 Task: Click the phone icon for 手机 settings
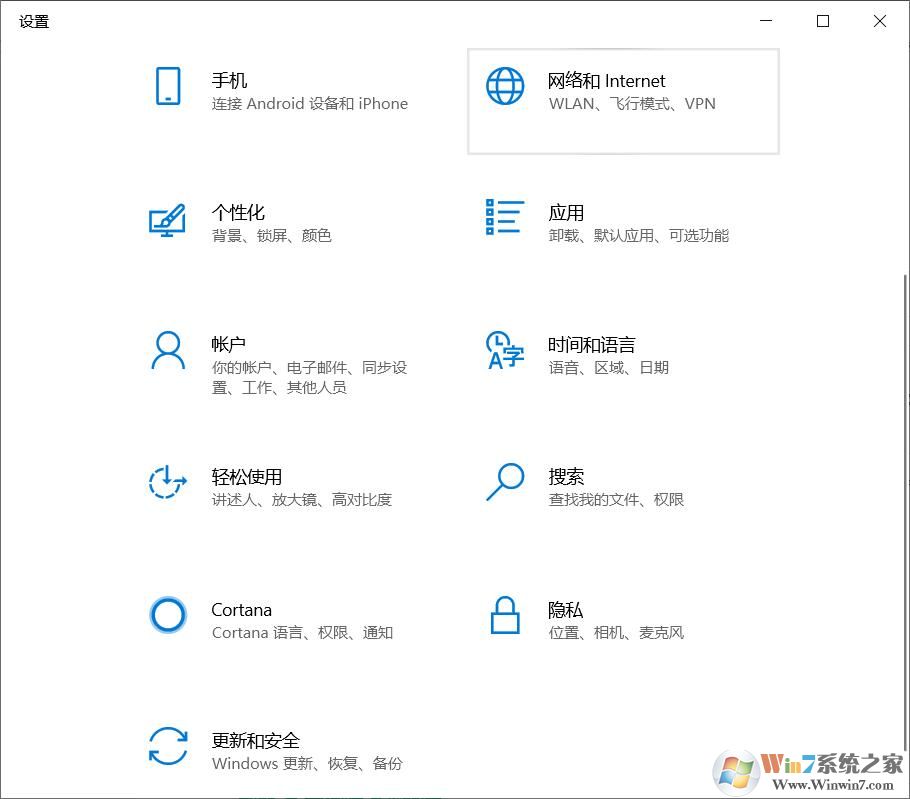[x=167, y=88]
